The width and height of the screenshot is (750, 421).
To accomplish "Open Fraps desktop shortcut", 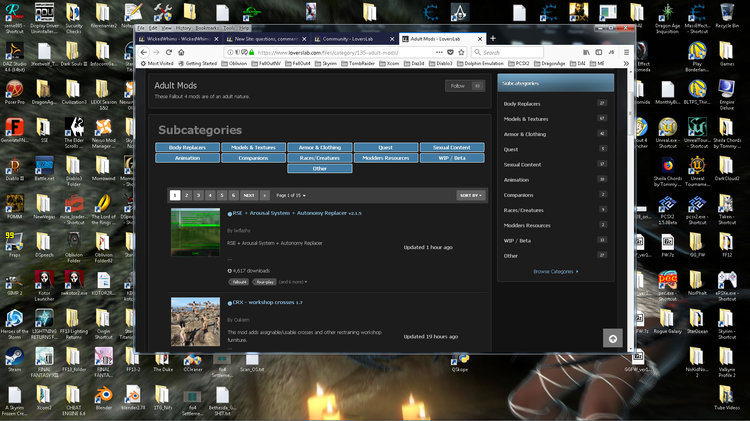I will tap(14, 245).
